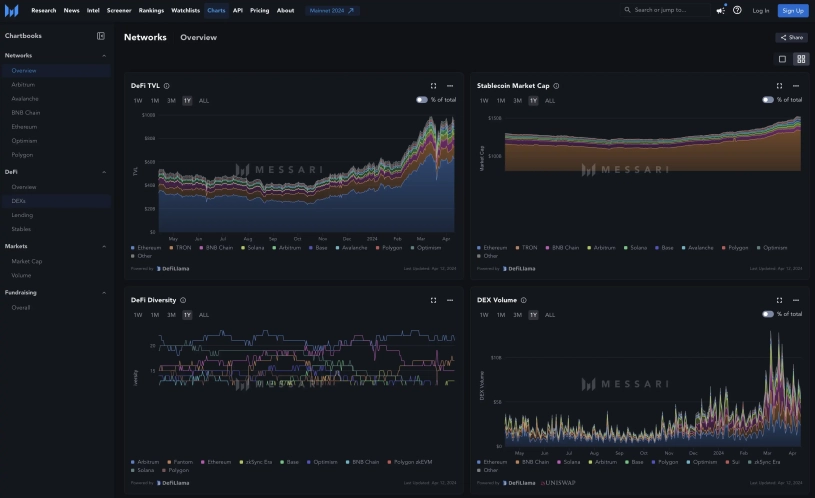The image size is (815, 498).
Task: Click the Share button
Action: coord(791,37)
